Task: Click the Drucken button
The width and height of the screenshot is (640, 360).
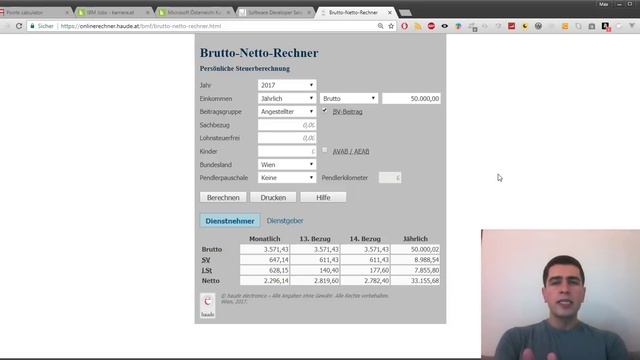Action: point(273,197)
